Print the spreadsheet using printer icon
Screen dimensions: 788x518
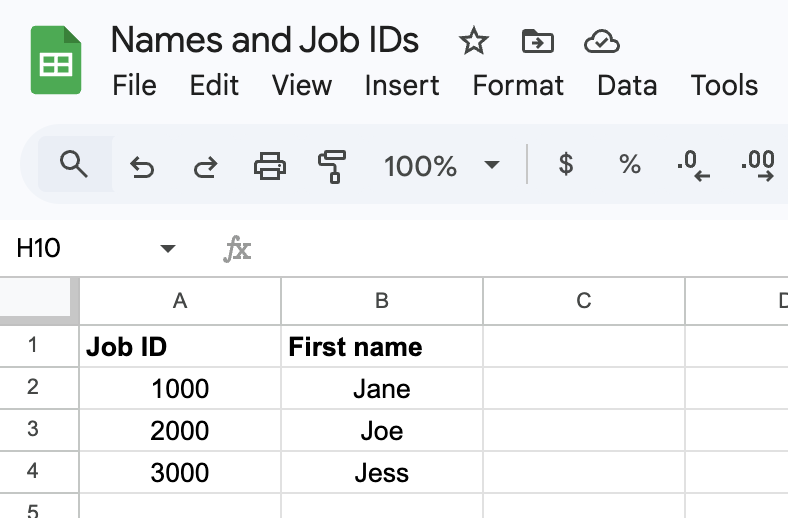tap(270, 165)
